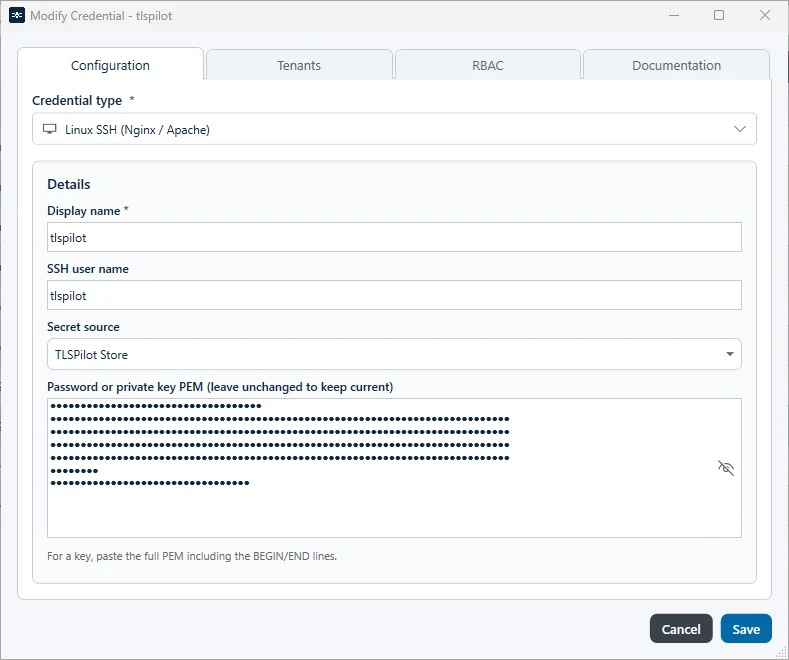This screenshot has height=660, width=789.
Task: Switch to the Configuration tab
Action: pyautogui.click(x=110, y=65)
